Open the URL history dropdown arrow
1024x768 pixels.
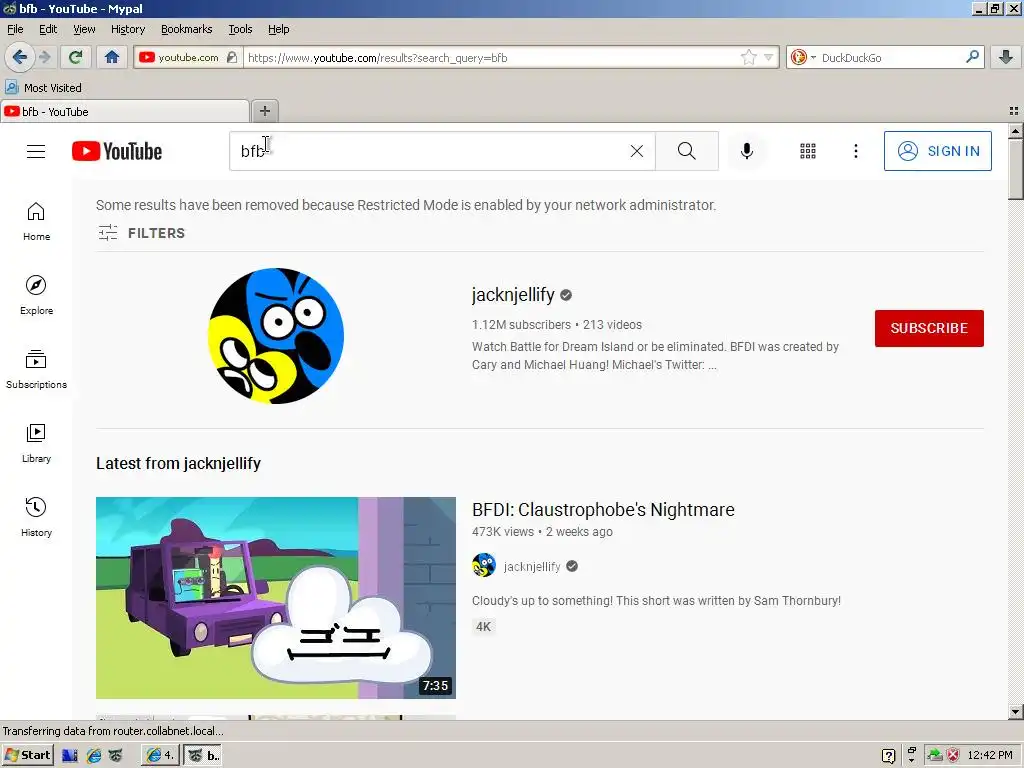pos(769,57)
